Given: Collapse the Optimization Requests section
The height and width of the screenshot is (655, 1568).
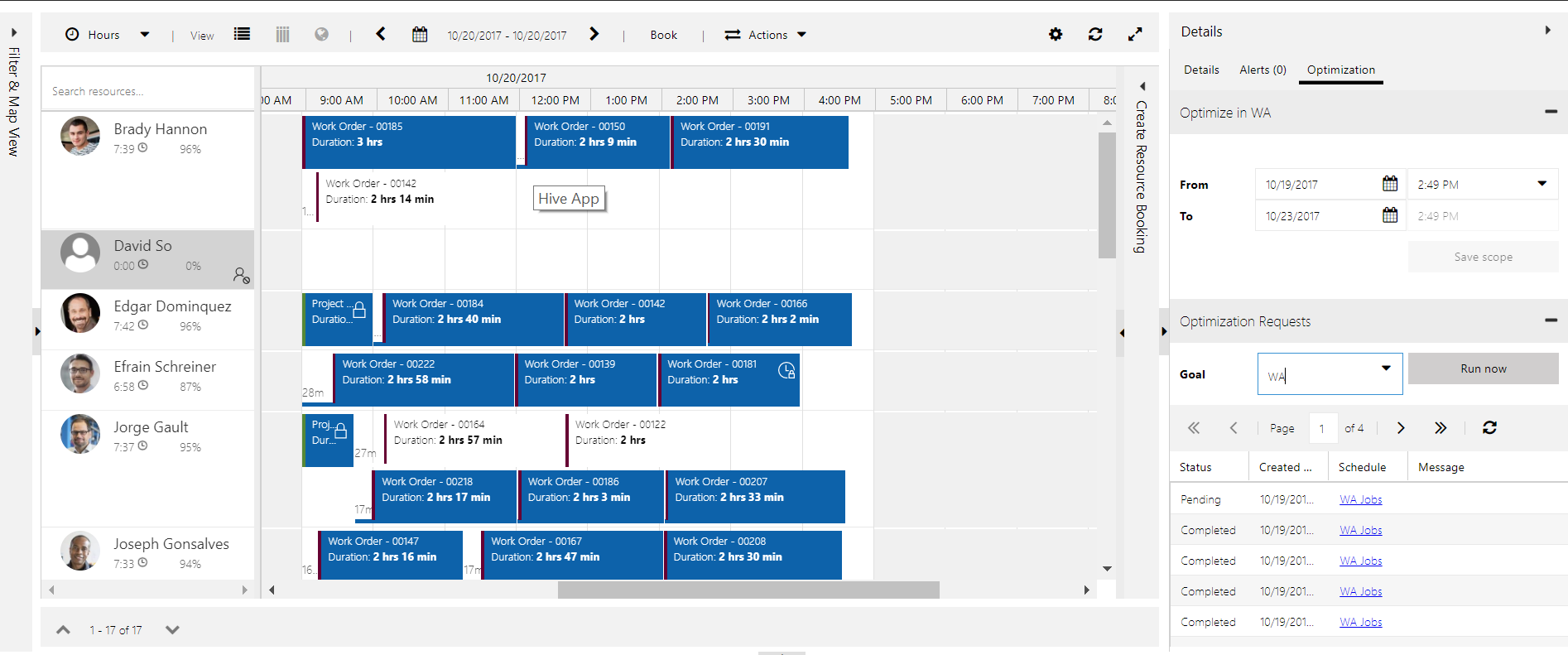Looking at the screenshot, I should pyautogui.click(x=1551, y=320).
